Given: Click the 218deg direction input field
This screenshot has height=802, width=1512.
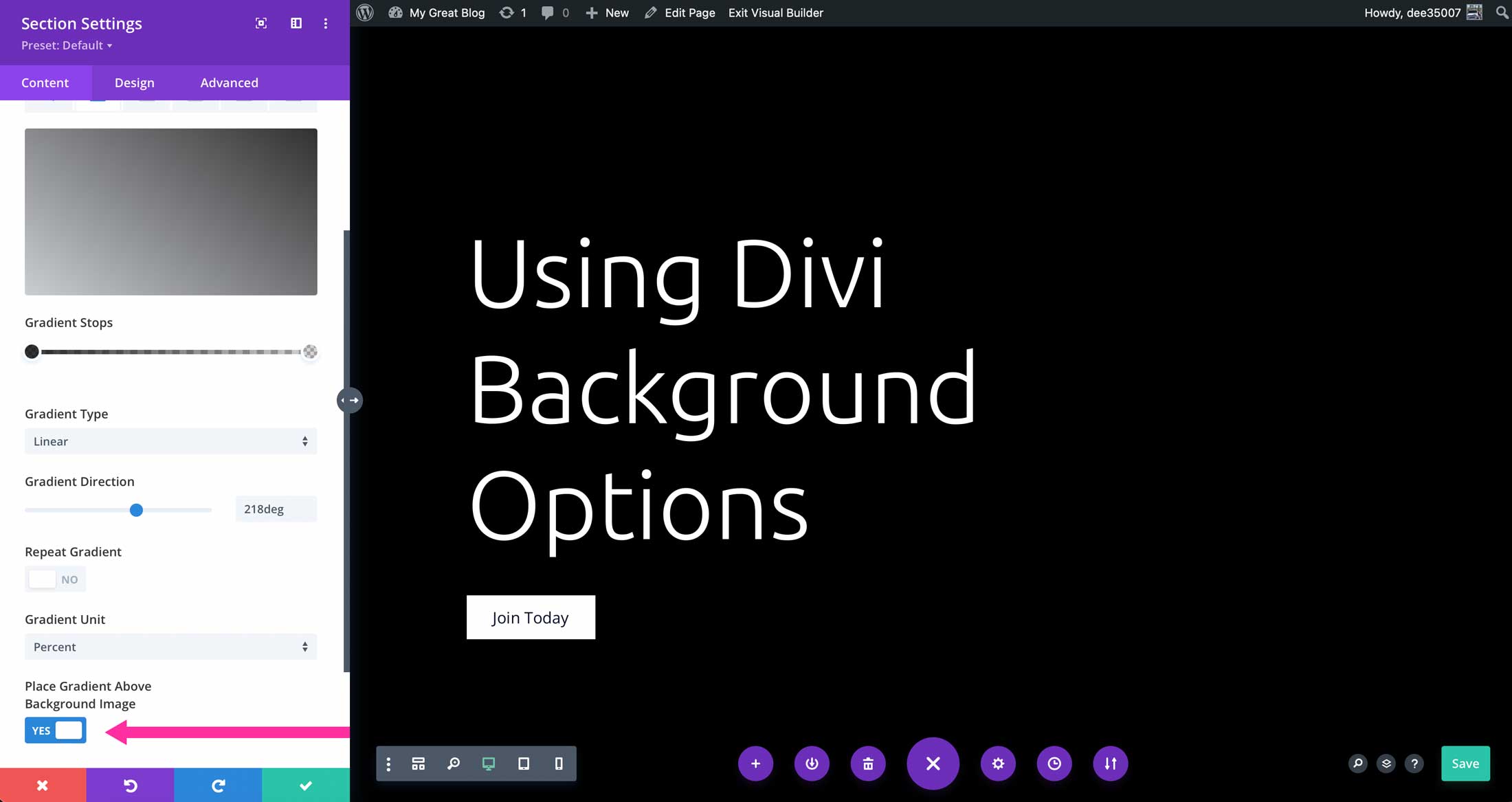Looking at the screenshot, I should pyautogui.click(x=275, y=509).
